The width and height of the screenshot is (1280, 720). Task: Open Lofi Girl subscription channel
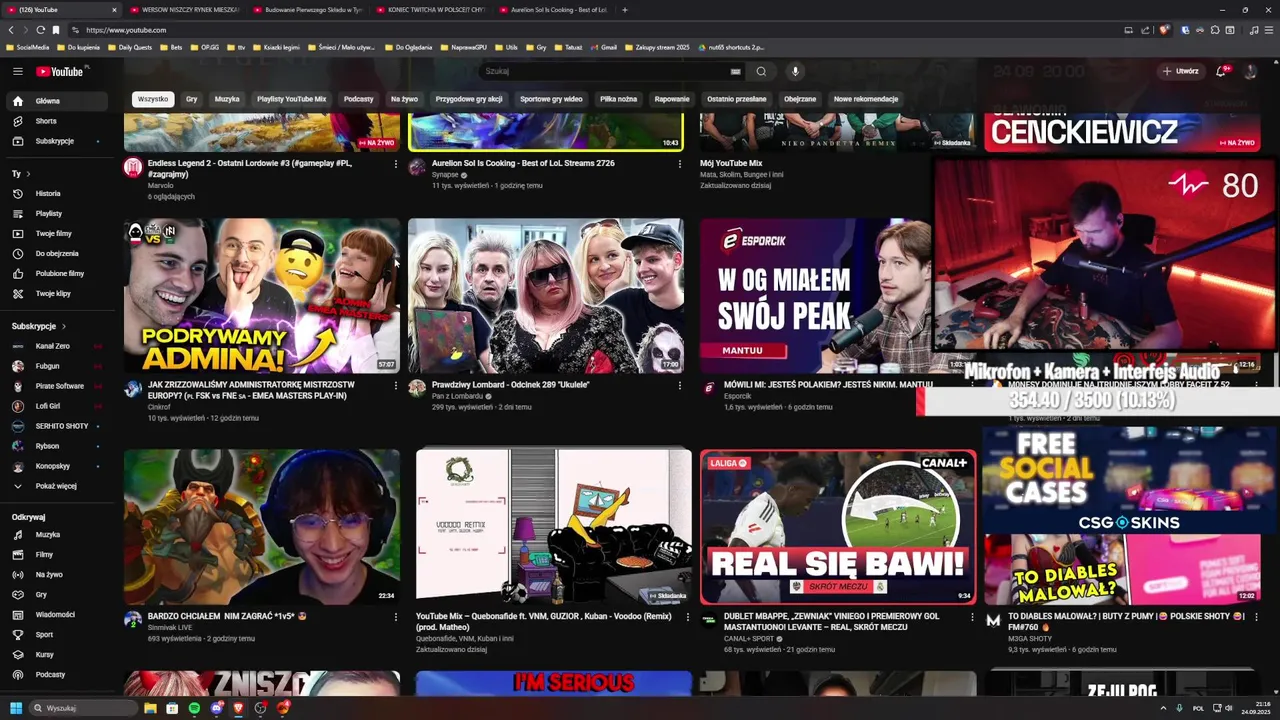coord(56,406)
